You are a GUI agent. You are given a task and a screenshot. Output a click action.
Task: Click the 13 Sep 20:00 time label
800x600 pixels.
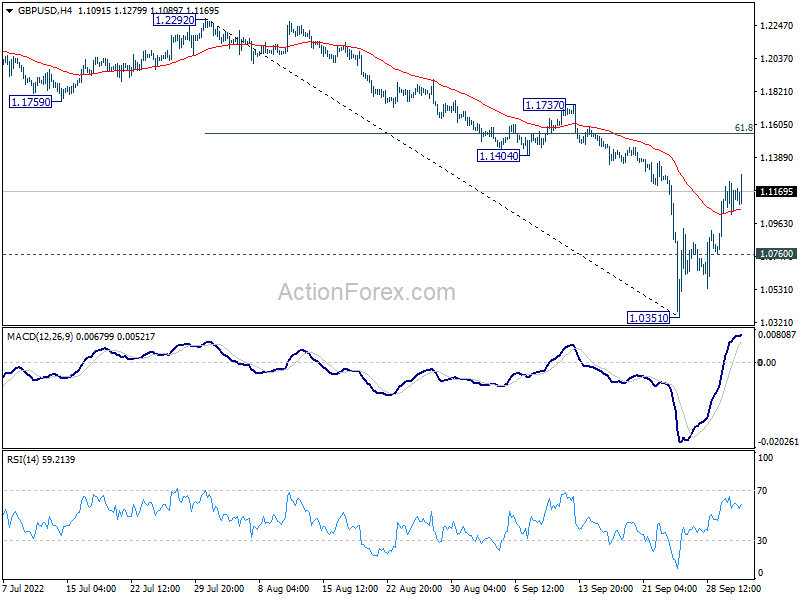pos(606,588)
